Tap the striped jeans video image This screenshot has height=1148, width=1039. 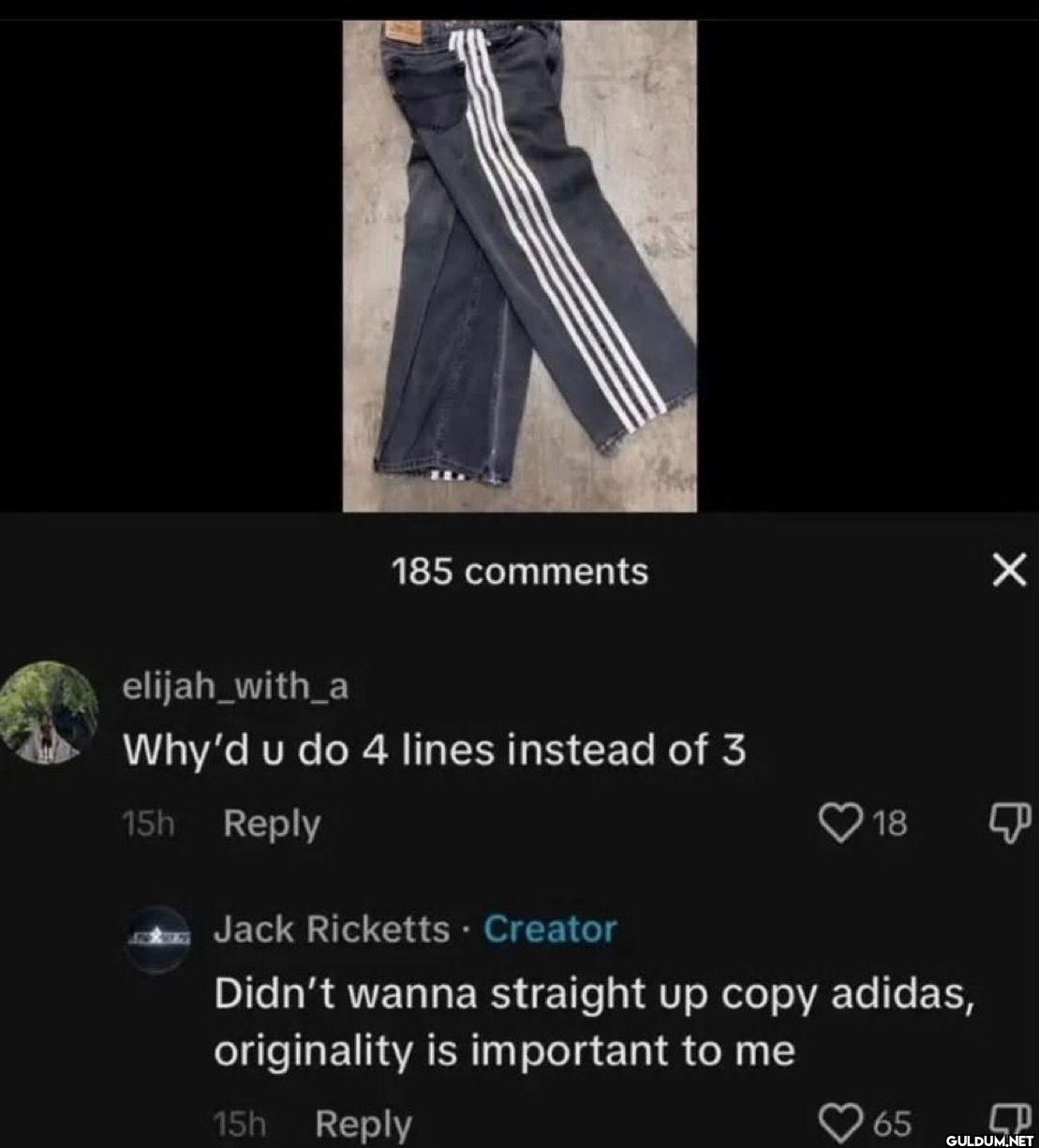[519, 266]
